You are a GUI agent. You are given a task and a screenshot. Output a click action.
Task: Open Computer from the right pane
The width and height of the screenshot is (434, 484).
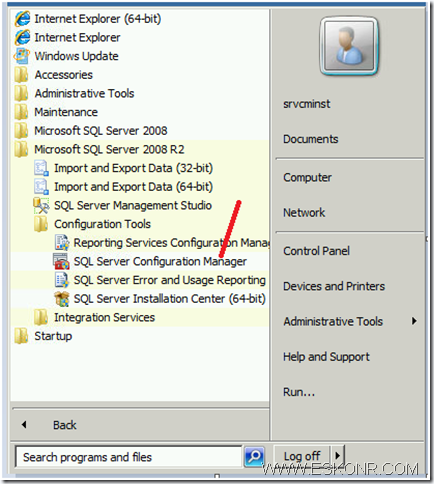(307, 178)
